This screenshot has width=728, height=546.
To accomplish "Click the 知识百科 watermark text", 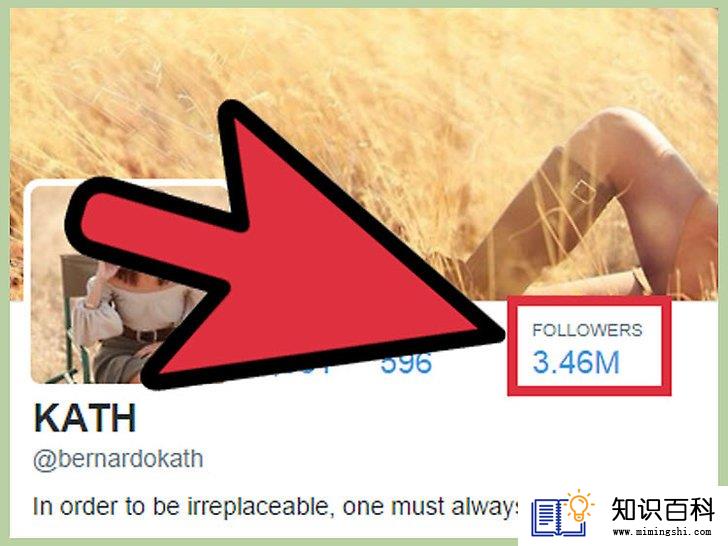I will coord(663,509).
